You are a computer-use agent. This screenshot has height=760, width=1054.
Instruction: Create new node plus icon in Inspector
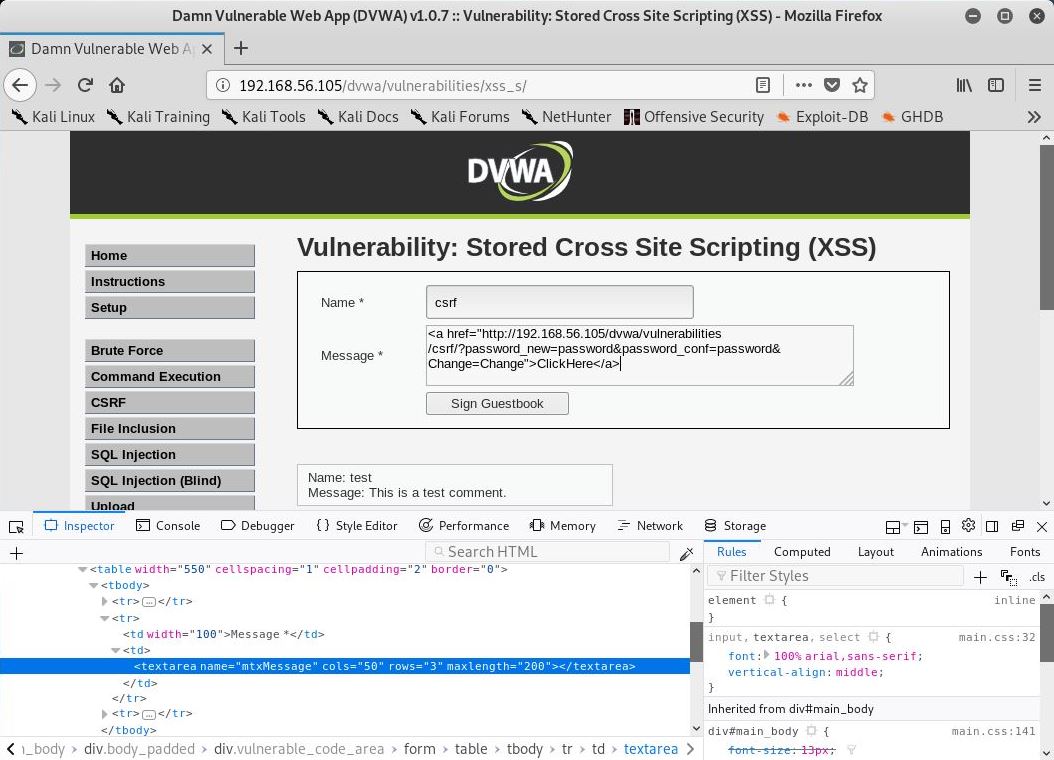pos(17,553)
